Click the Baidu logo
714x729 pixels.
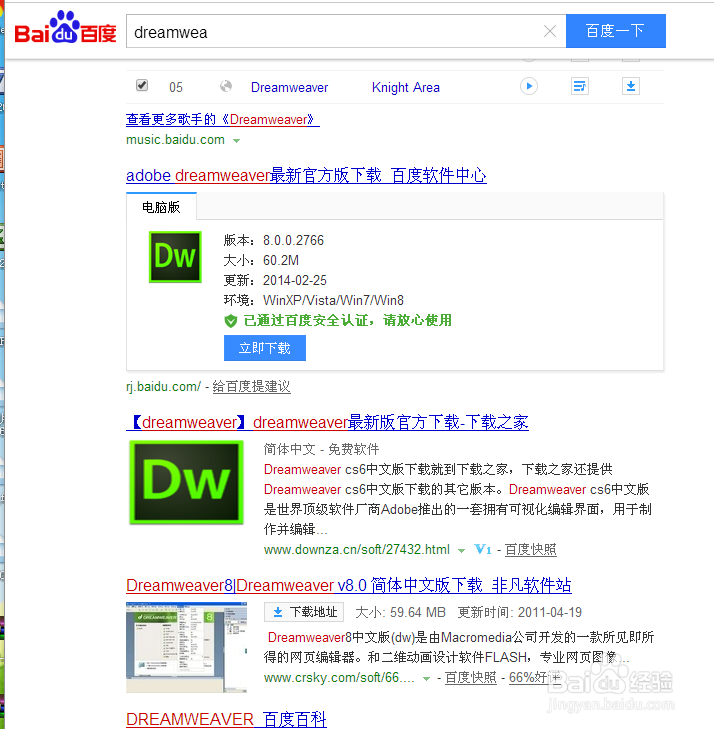click(65, 29)
